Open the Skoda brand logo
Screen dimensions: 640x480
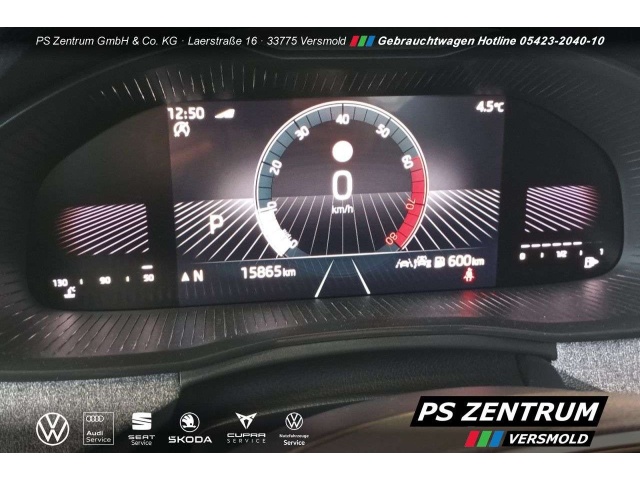[189, 428]
